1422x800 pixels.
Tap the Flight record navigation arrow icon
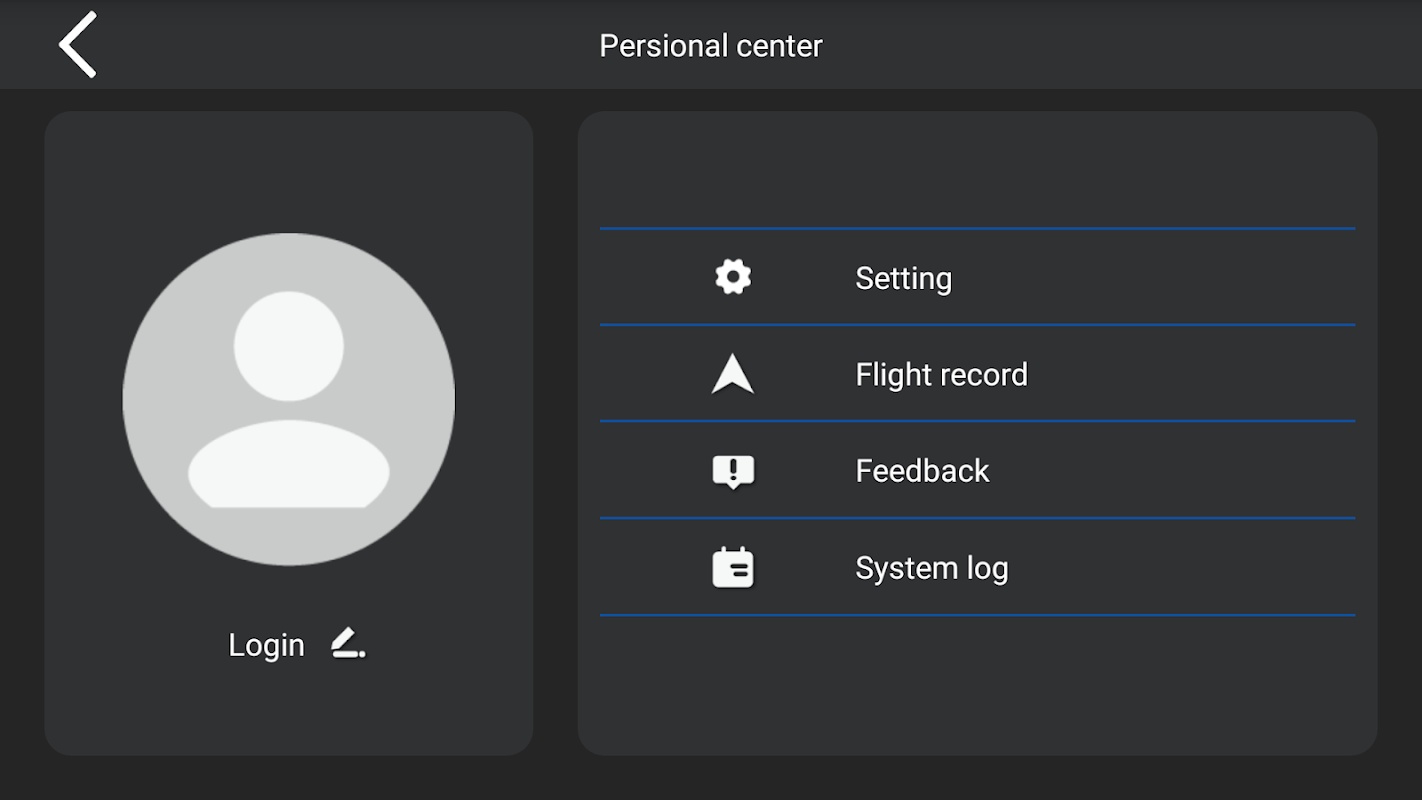tap(733, 374)
